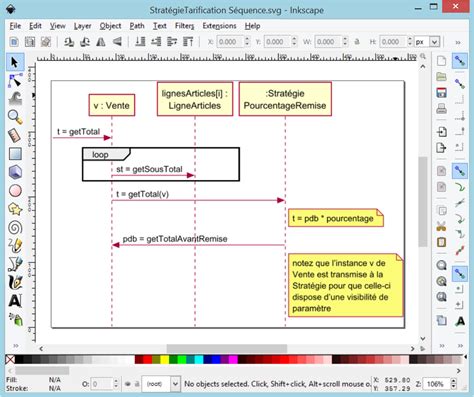Click the Export file icon
Screen dimensions: 474x397
(441, 147)
